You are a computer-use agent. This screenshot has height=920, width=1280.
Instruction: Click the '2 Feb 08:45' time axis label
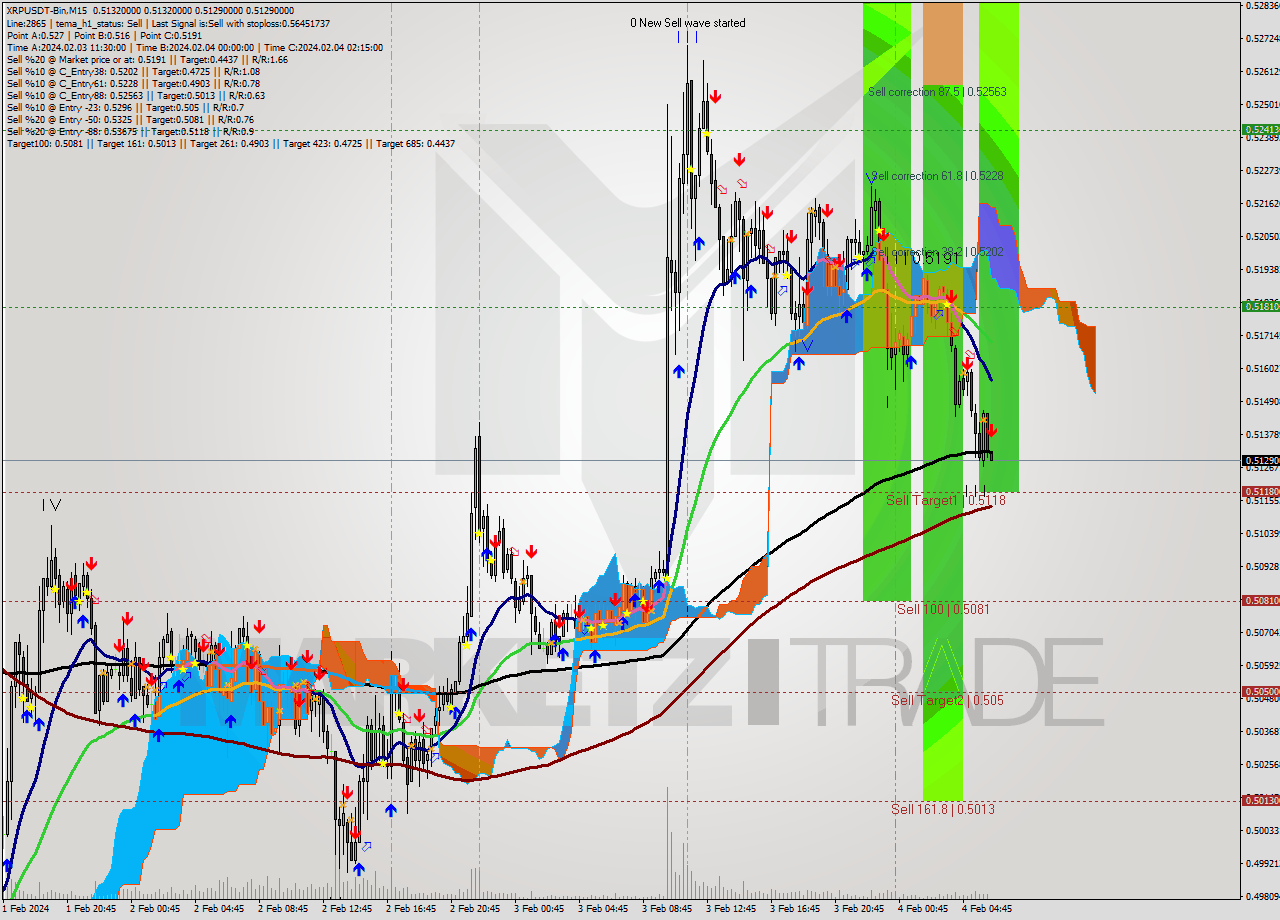[x=282, y=909]
